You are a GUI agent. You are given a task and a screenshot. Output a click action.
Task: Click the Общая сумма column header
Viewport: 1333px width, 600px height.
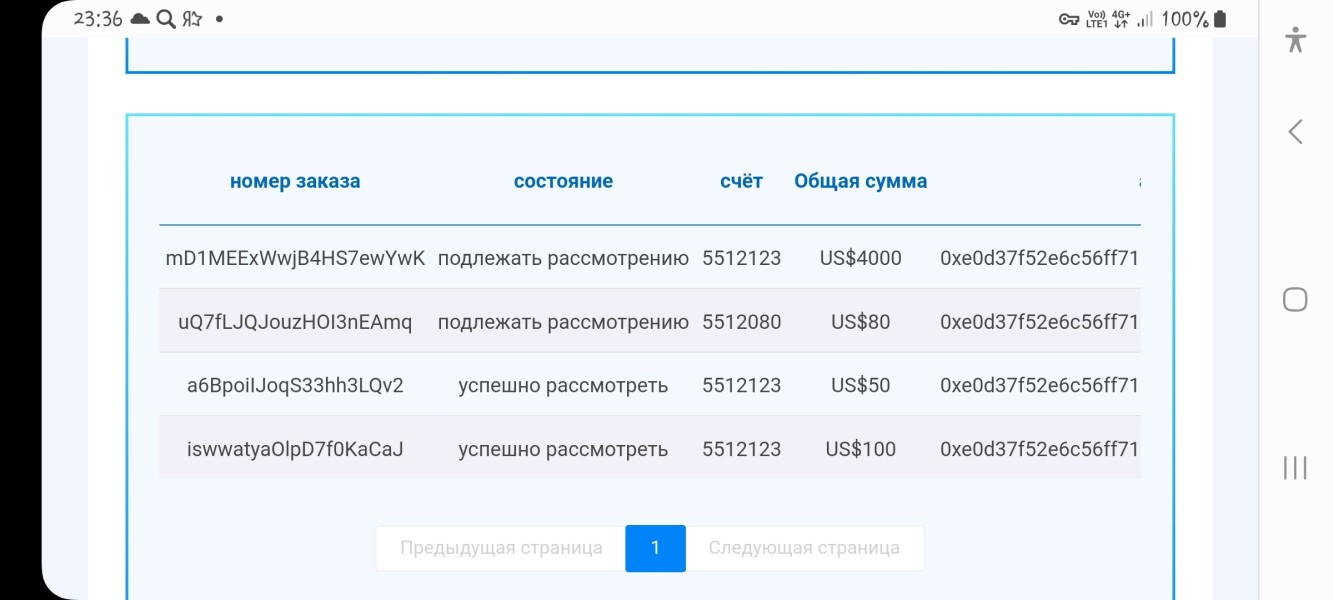tap(860, 181)
